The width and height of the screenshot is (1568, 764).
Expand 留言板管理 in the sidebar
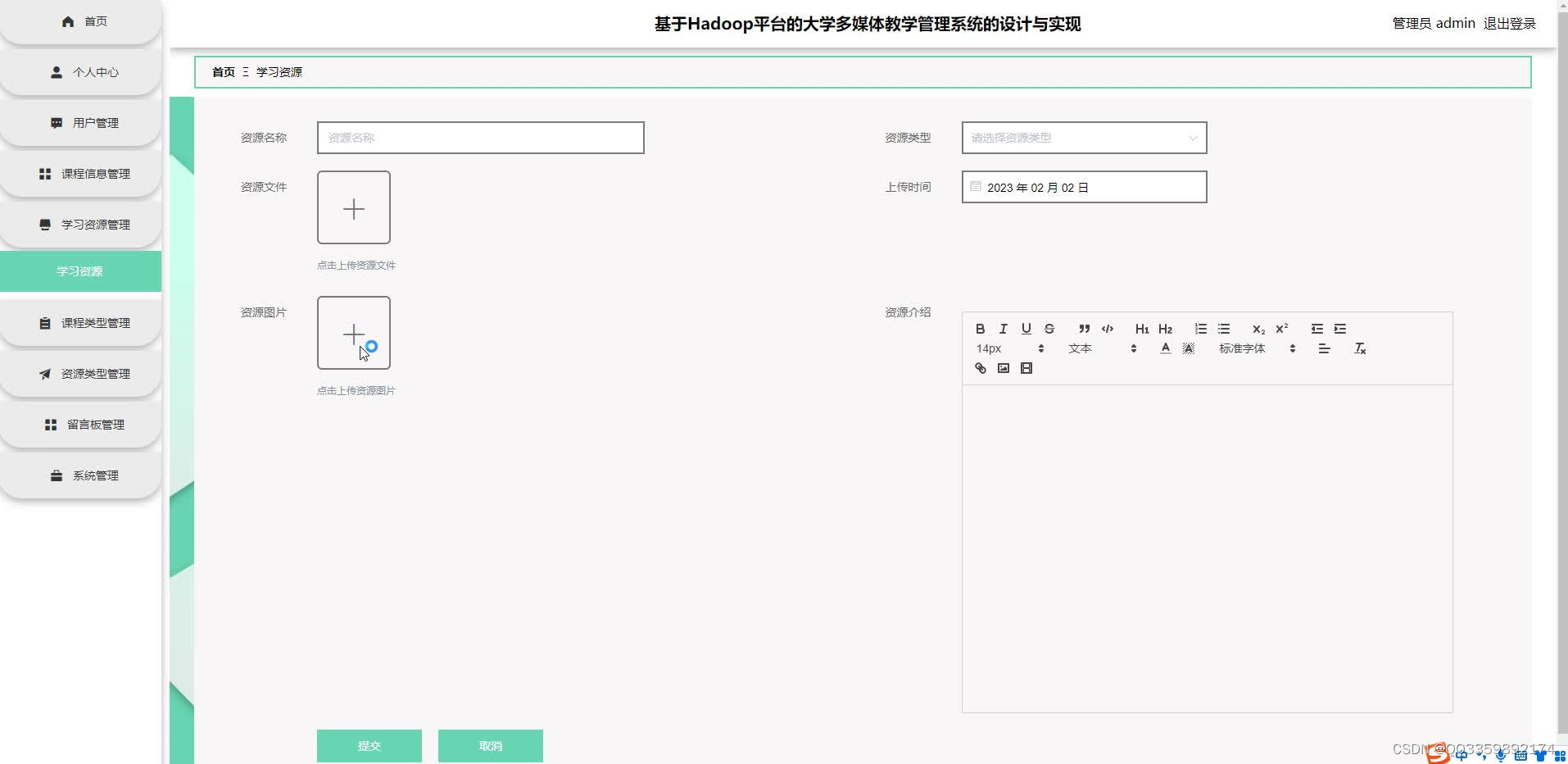pos(80,425)
